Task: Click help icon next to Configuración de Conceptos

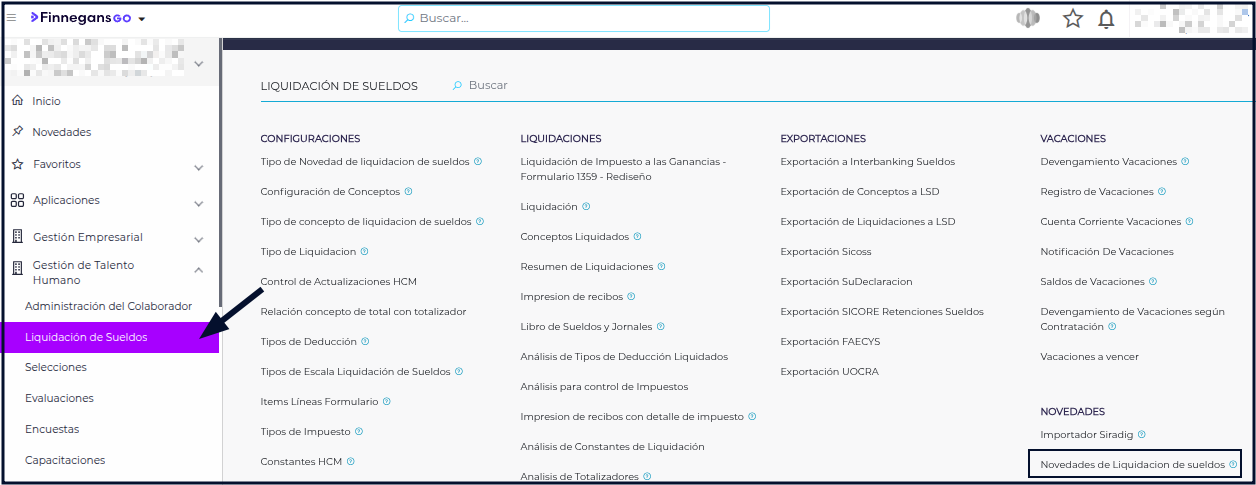Action: point(408,191)
